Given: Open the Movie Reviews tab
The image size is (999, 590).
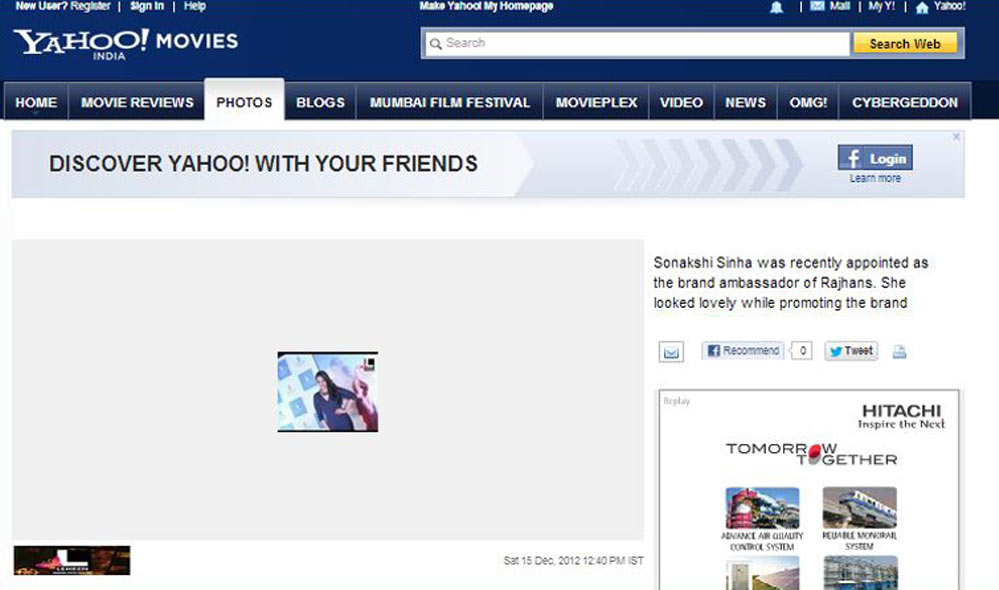Looking at the screenshot, I should [137, 102].
